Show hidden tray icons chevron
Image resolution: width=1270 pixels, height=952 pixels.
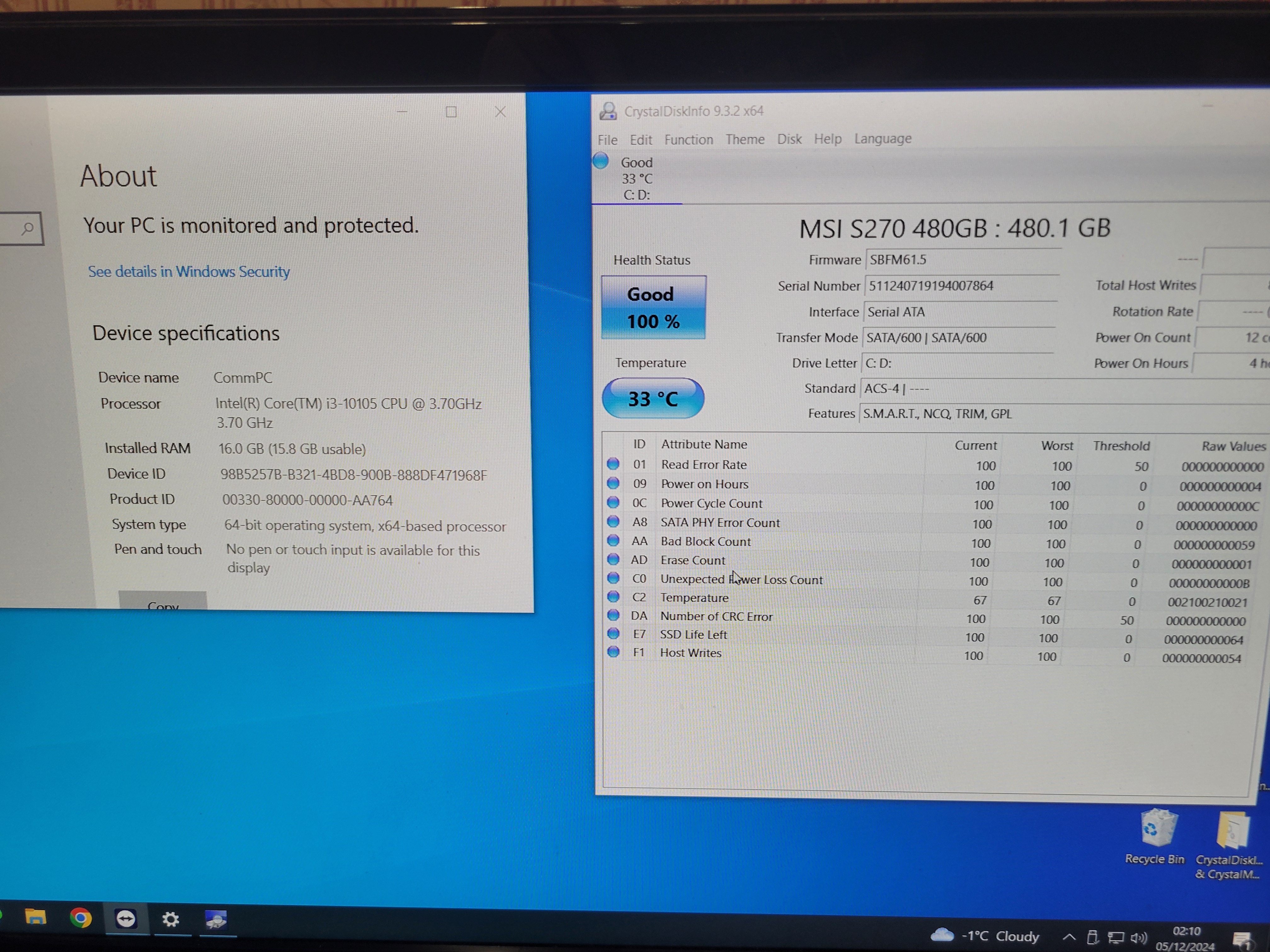point(1068,937)
